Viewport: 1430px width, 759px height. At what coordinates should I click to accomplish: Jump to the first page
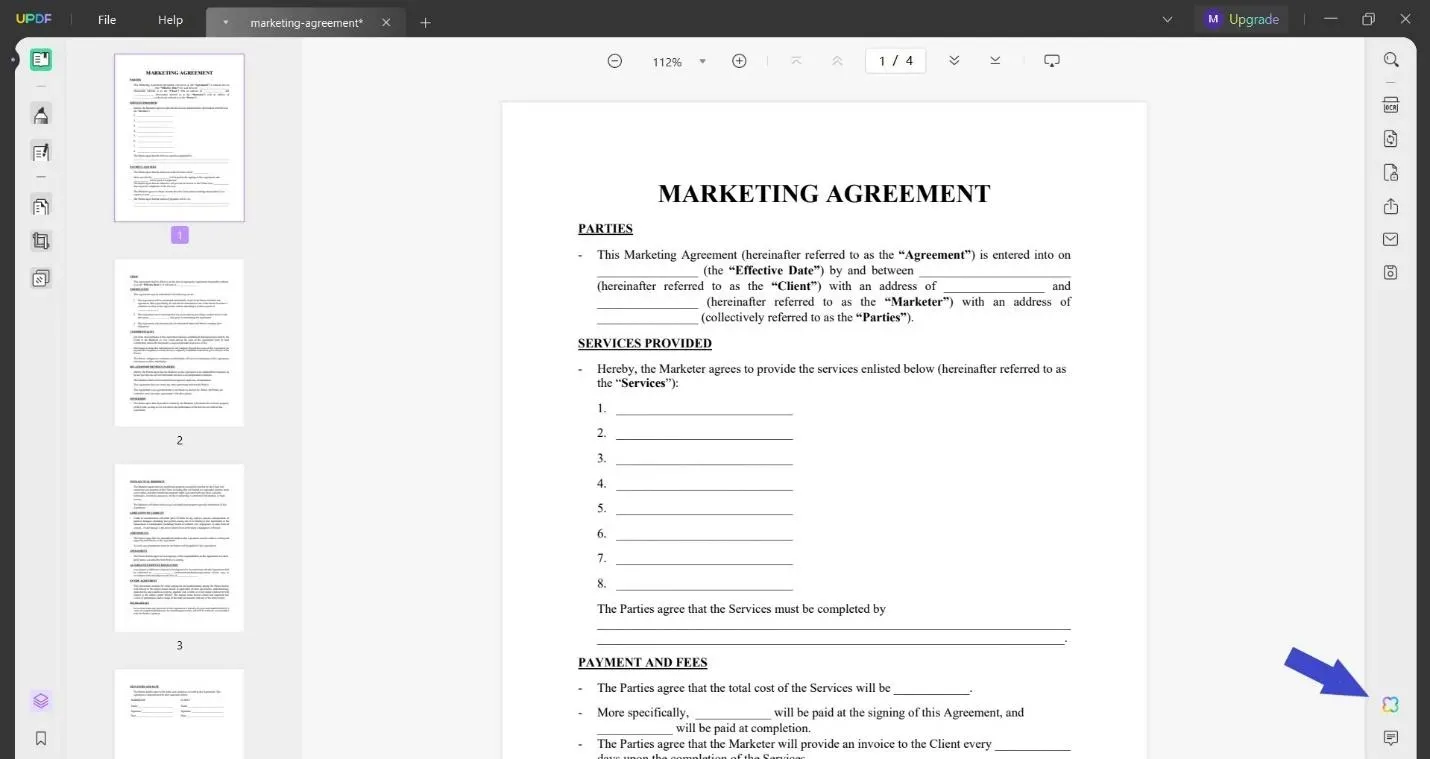(796, 61)
